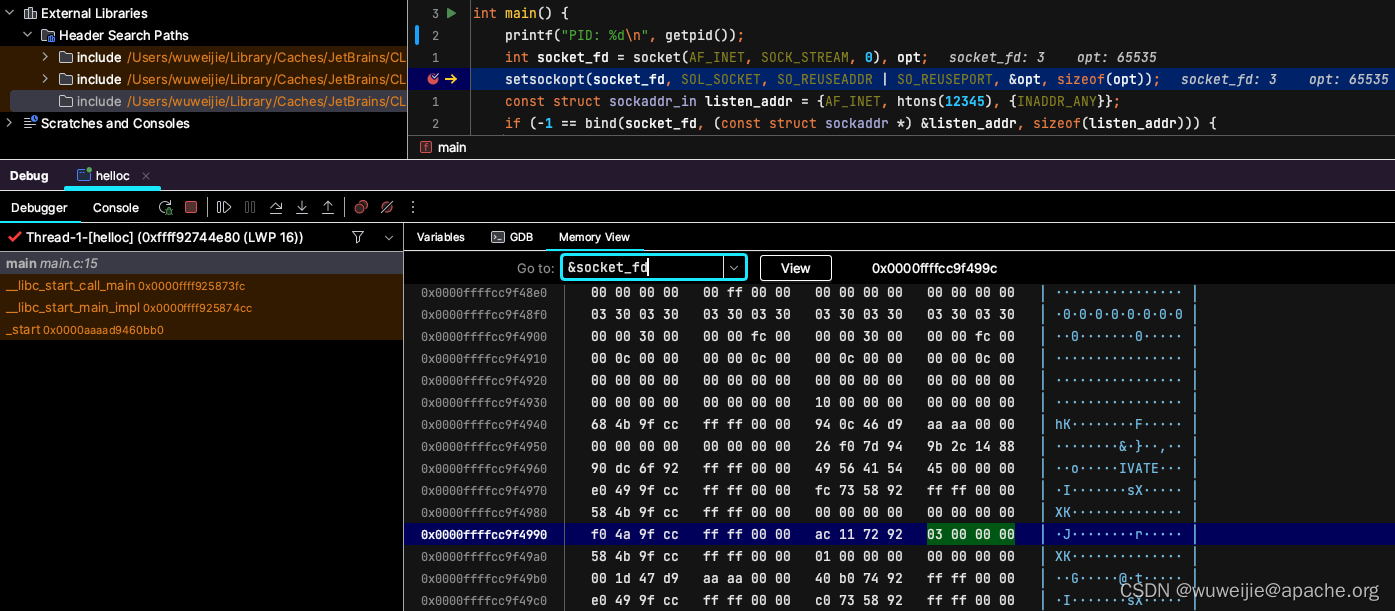Image resolution: width=1395 pixels, height=611 pixels.
Task: Click the filter frames icon
Action: click(x=358, y=237)
